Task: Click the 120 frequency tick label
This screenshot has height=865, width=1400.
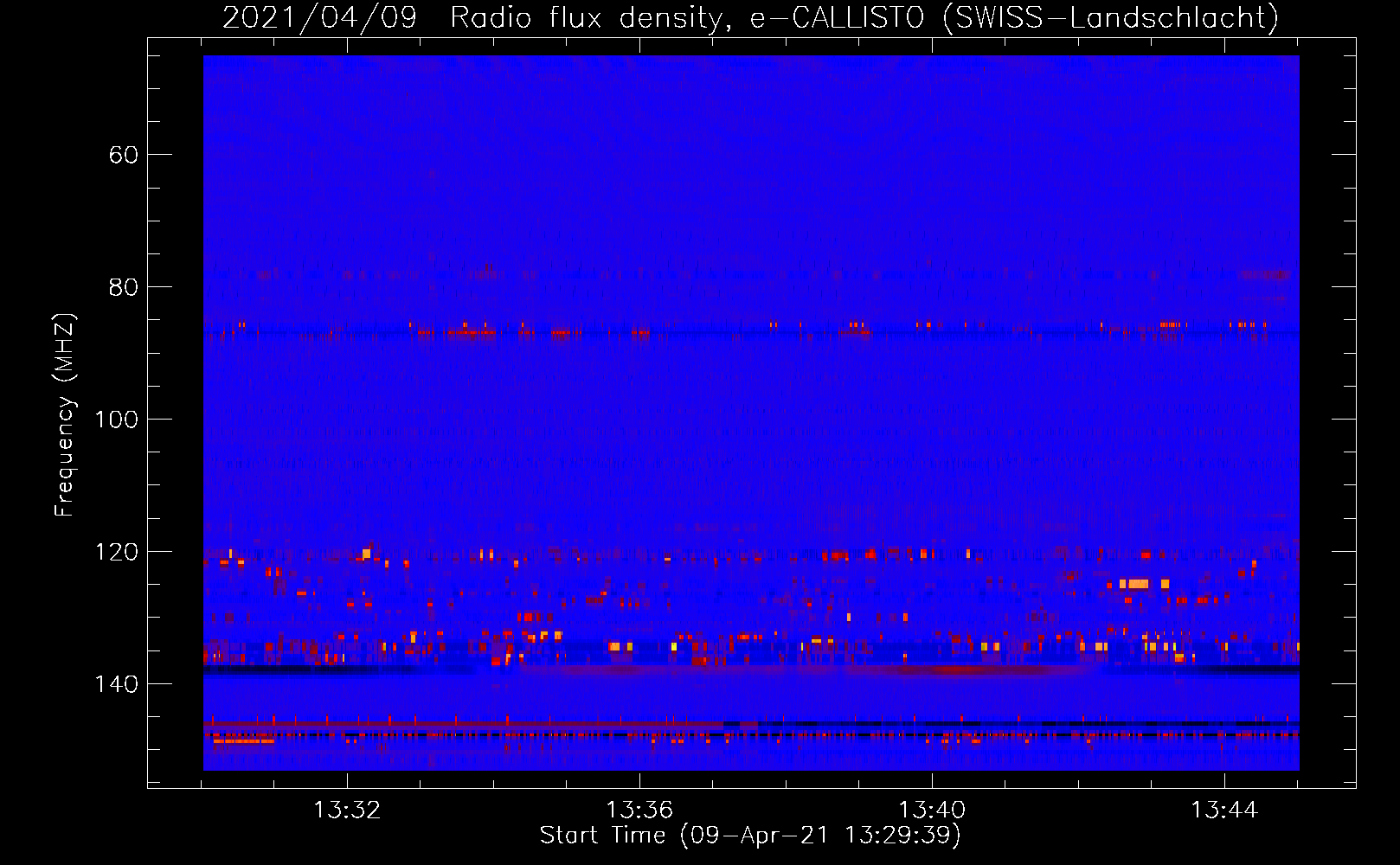Action: 116,552
